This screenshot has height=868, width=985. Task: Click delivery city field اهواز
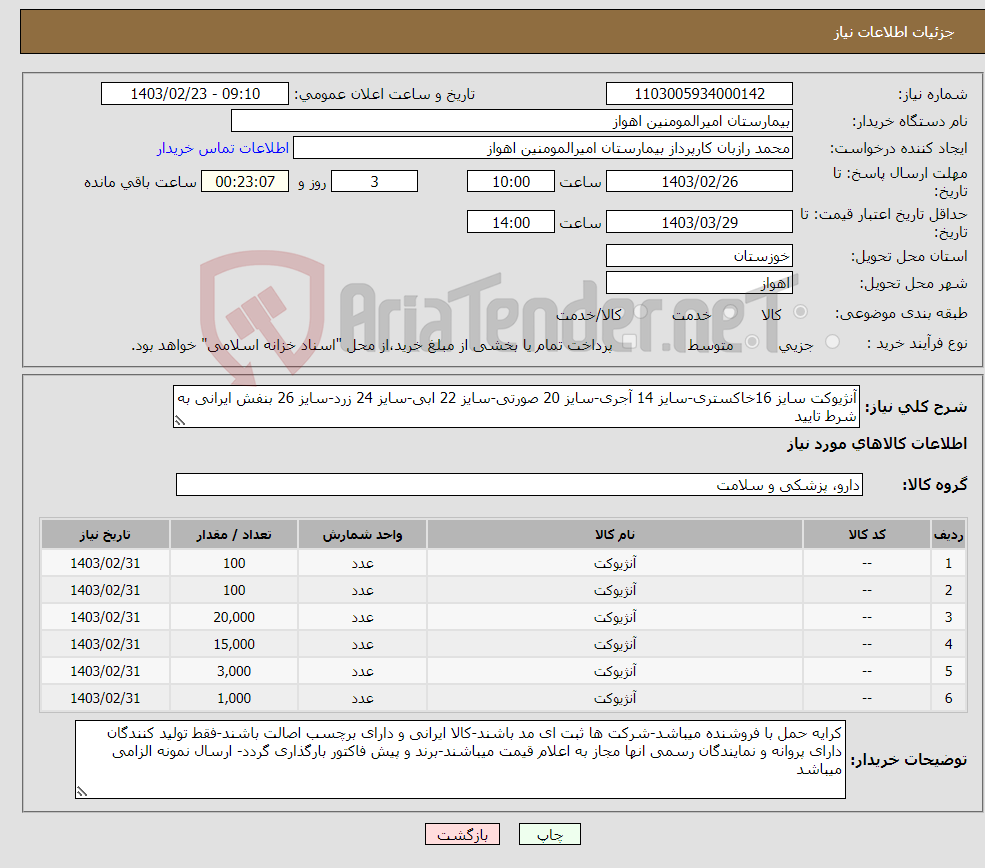[x=699, y=283]
